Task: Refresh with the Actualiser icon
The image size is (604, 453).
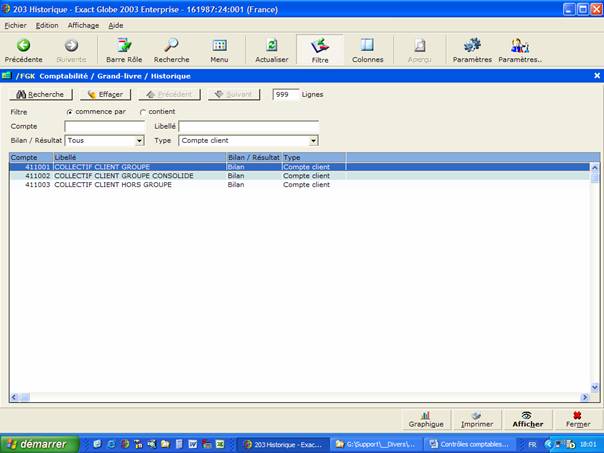Action: pos(272,46)
